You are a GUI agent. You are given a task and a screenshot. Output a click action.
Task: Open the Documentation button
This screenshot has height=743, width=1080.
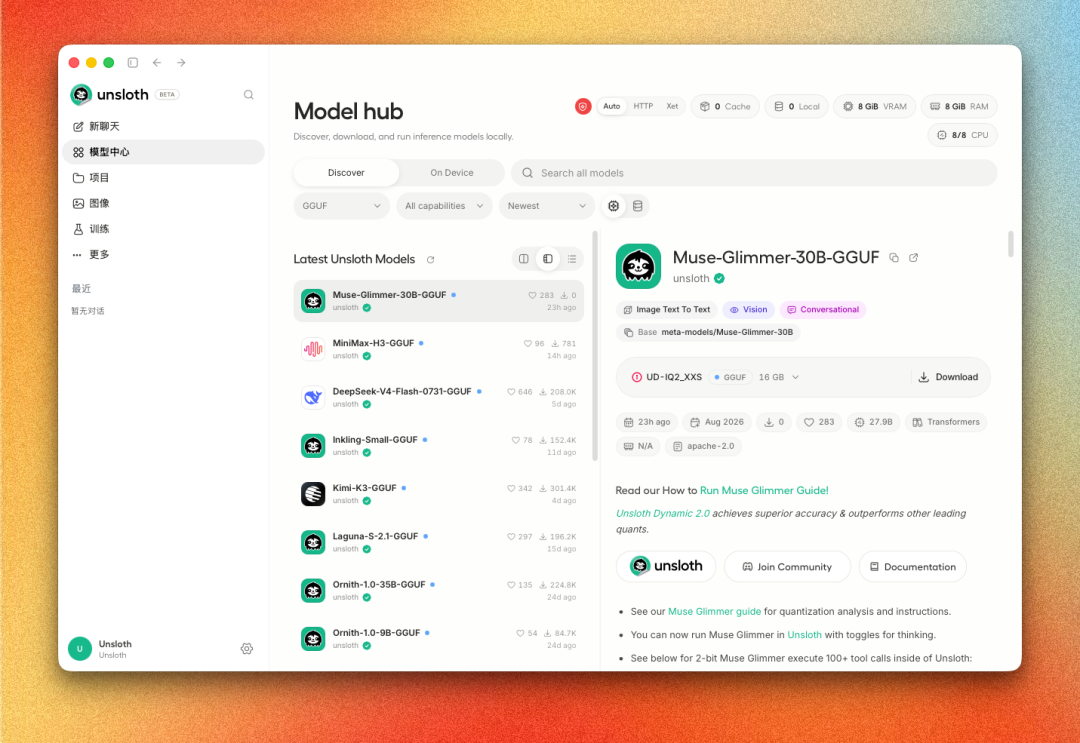click(913, 566)
